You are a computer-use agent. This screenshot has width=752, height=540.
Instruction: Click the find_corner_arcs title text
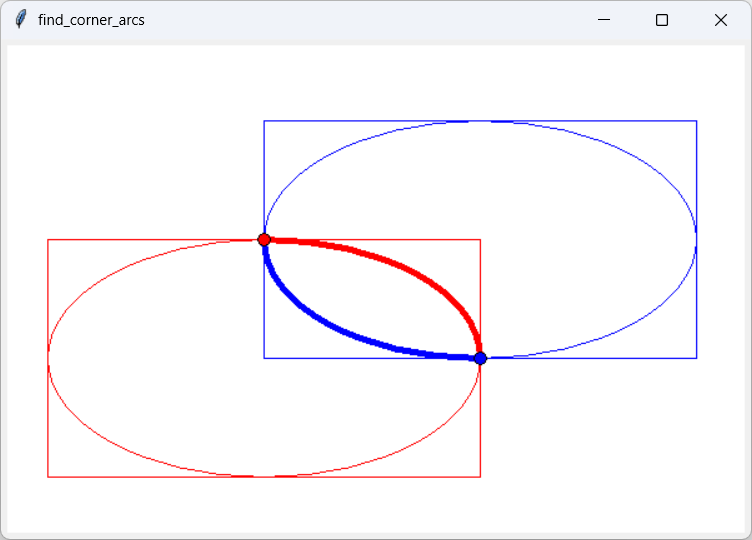[x=91, y=20]
